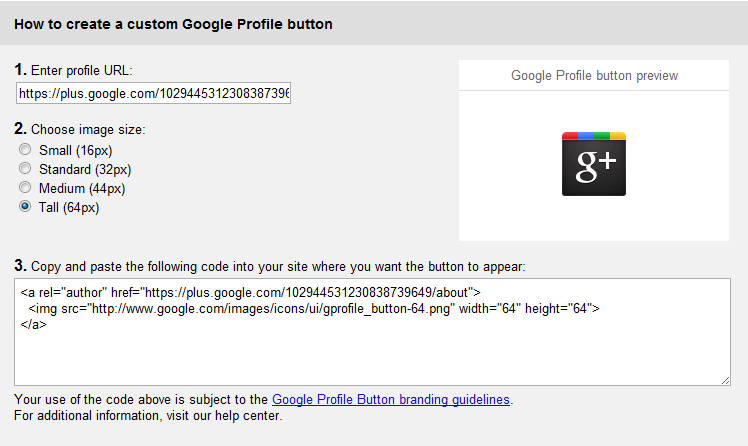Click the 'Choose image size:' label
Screen dimensions: 748x446
[88, 130]
